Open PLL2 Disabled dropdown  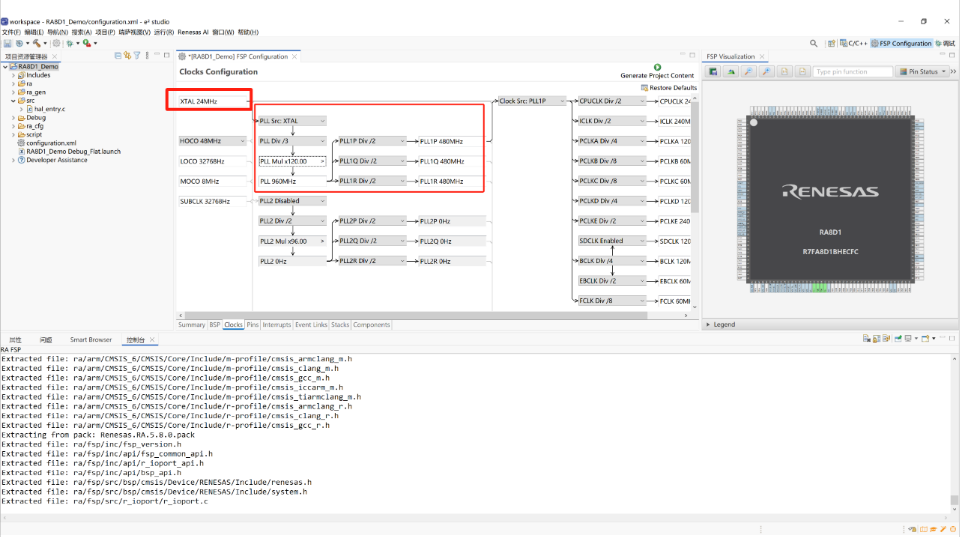[292, 201]
